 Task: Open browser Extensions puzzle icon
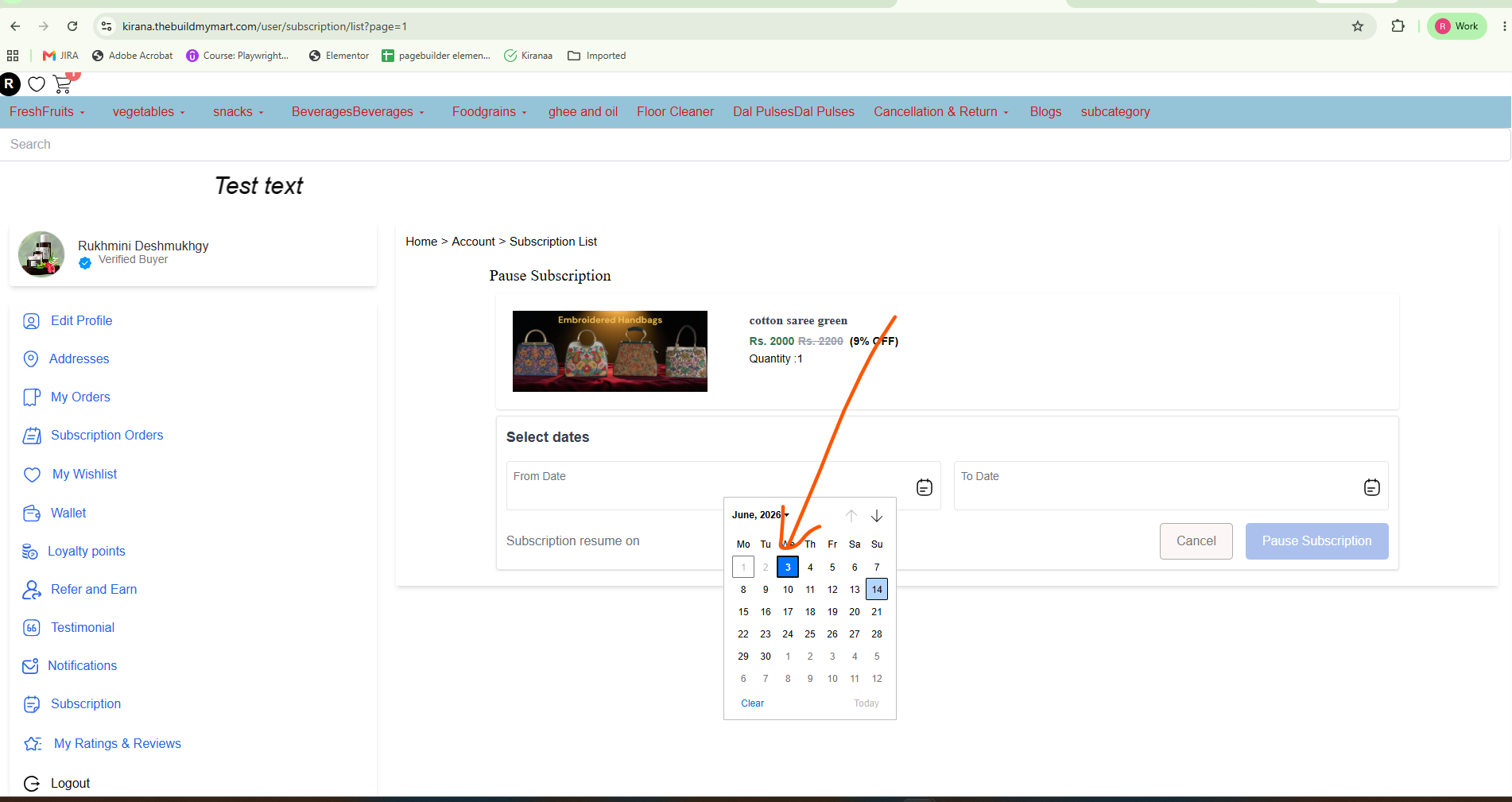pos(1398,26)
